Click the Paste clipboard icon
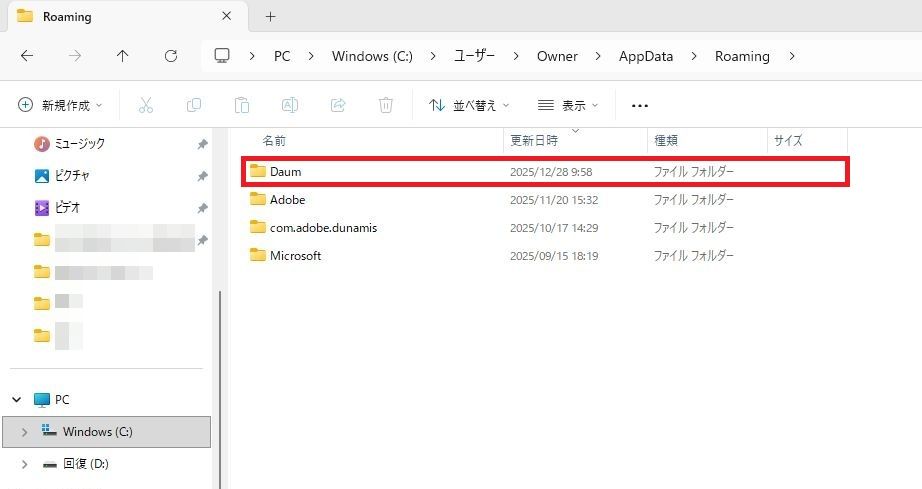This screenshot has height=489, width=922. (x=241, y=105)
